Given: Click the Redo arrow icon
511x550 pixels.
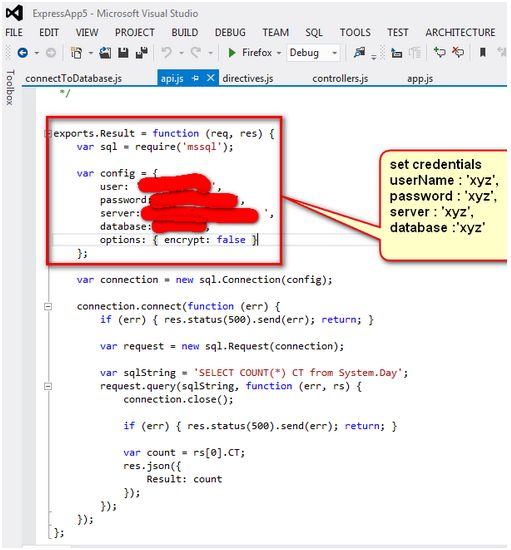Looking at the screenshot, I should click(196, 53).
